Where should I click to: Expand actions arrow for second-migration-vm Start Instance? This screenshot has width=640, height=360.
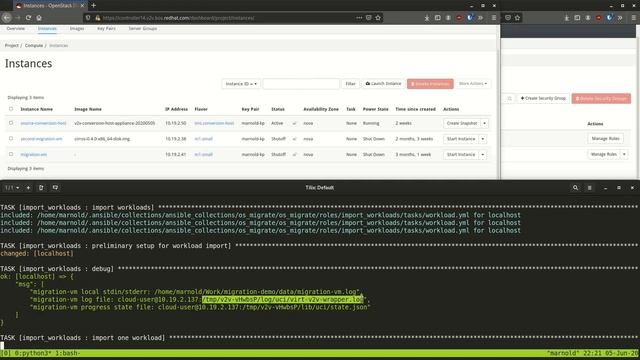point(482,139)
